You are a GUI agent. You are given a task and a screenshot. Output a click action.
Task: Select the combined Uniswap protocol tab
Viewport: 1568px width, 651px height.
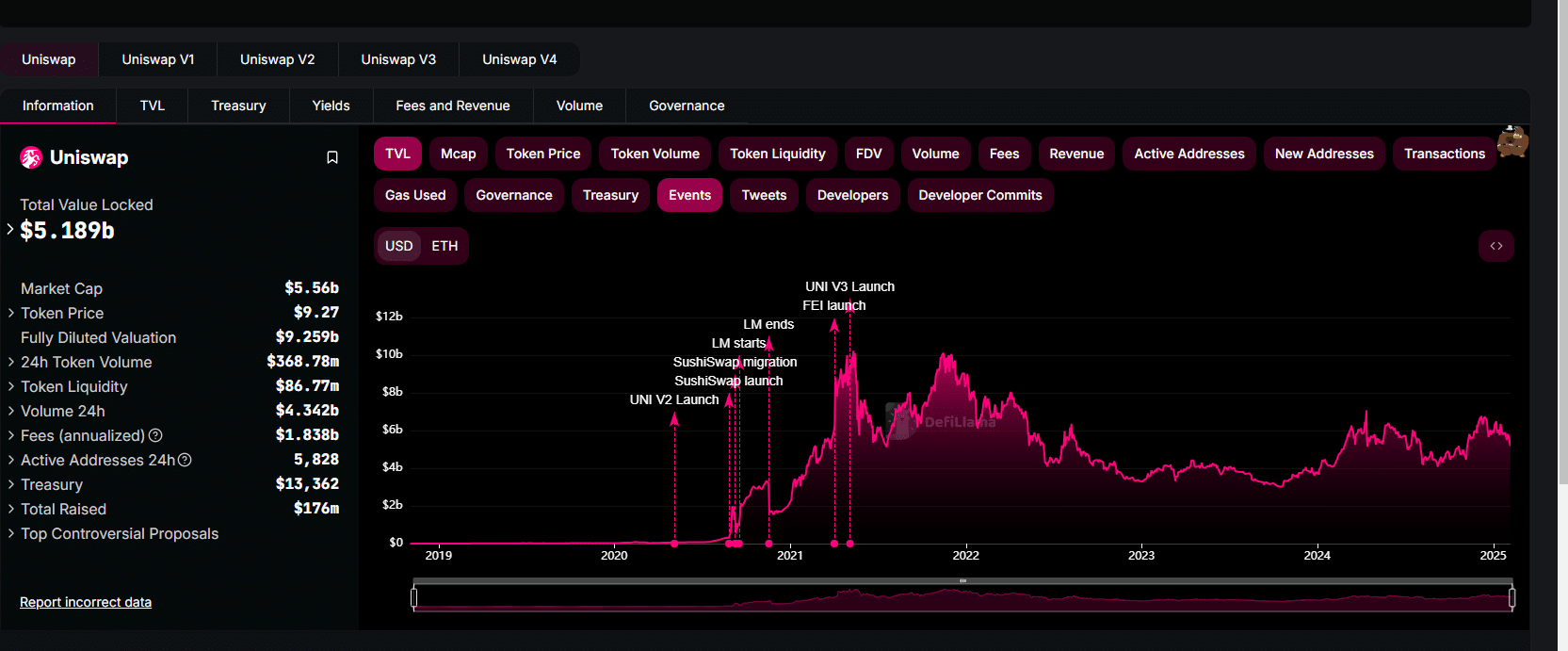pos(49,59)
